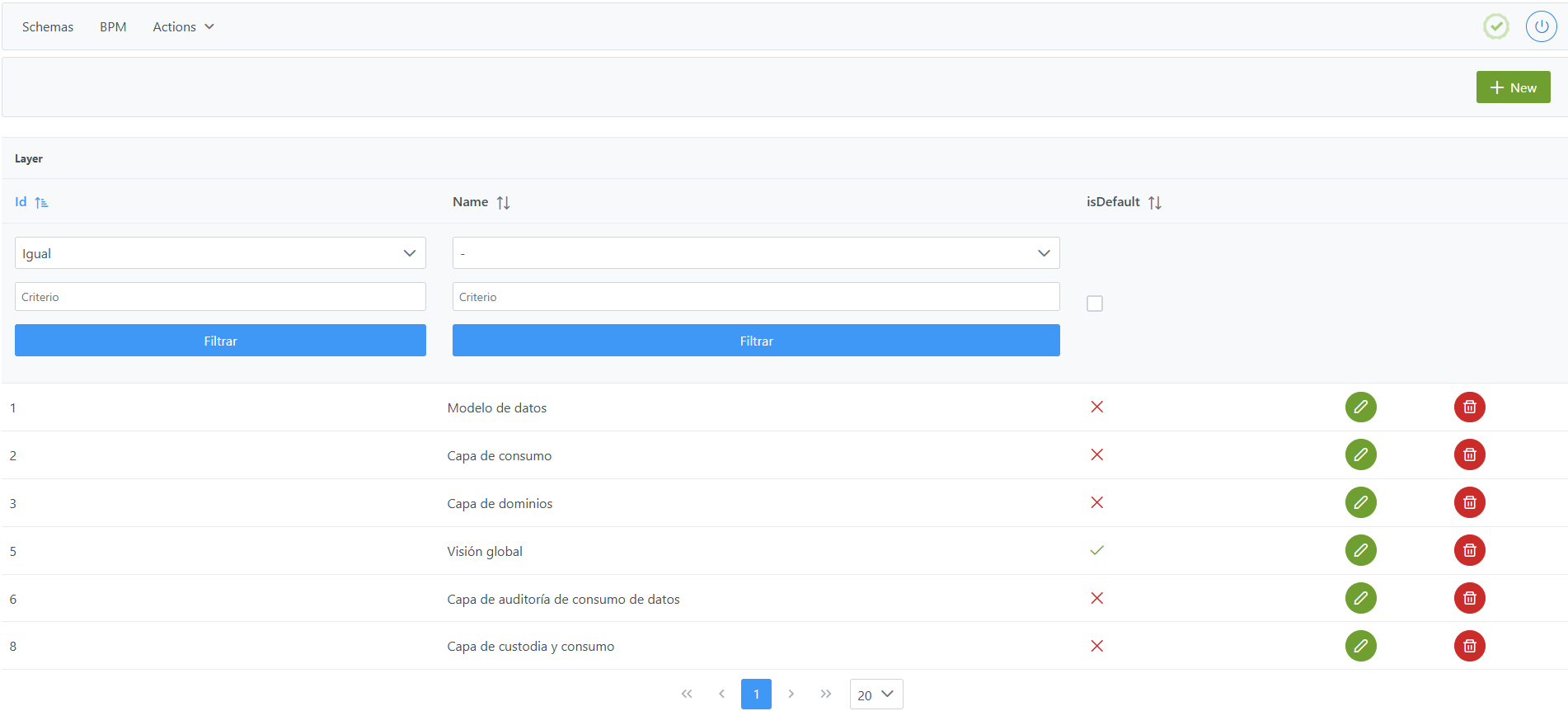This screenshot has height=711, width=1568.
Task: Open the Igual operator dropdown for Id
Action: pyautogui.click(x=220, y=253)
